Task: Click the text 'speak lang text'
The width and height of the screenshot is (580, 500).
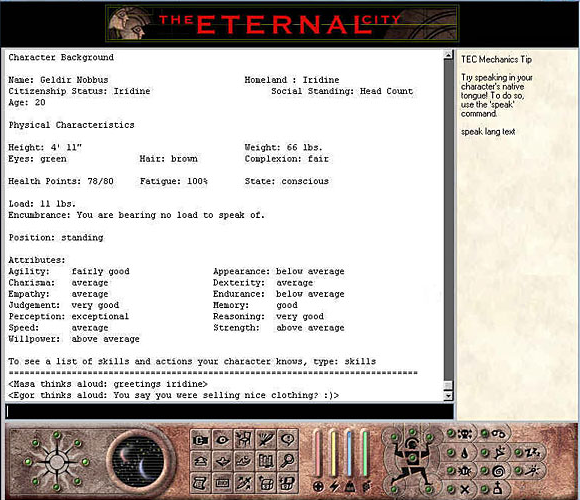Action: 488,132
